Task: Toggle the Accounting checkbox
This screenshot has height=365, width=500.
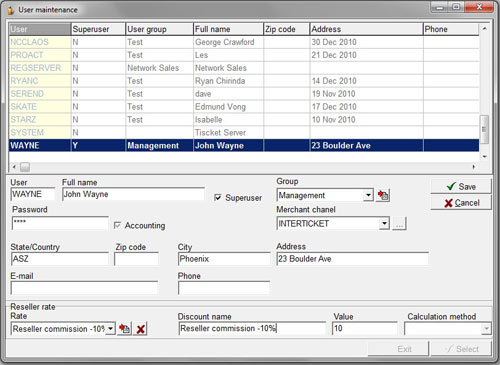Action: (x=117, y=226)
